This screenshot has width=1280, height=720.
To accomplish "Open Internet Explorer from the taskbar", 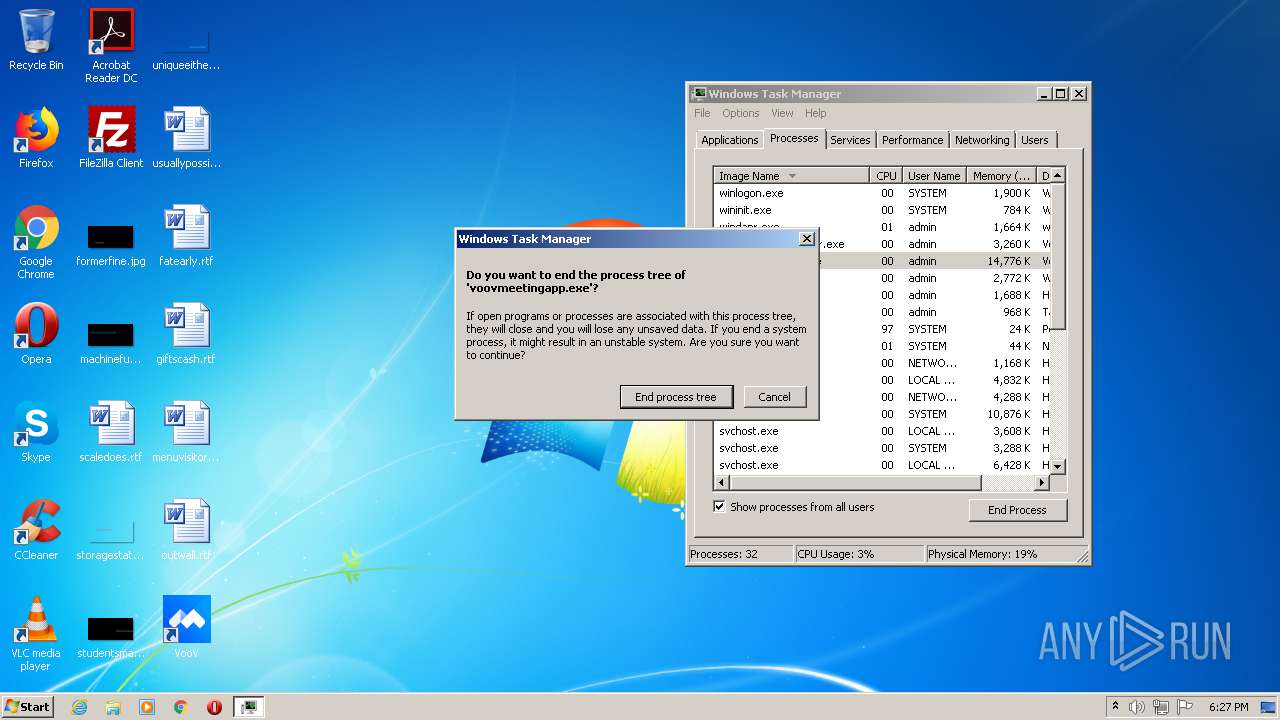I will point(79,707).
